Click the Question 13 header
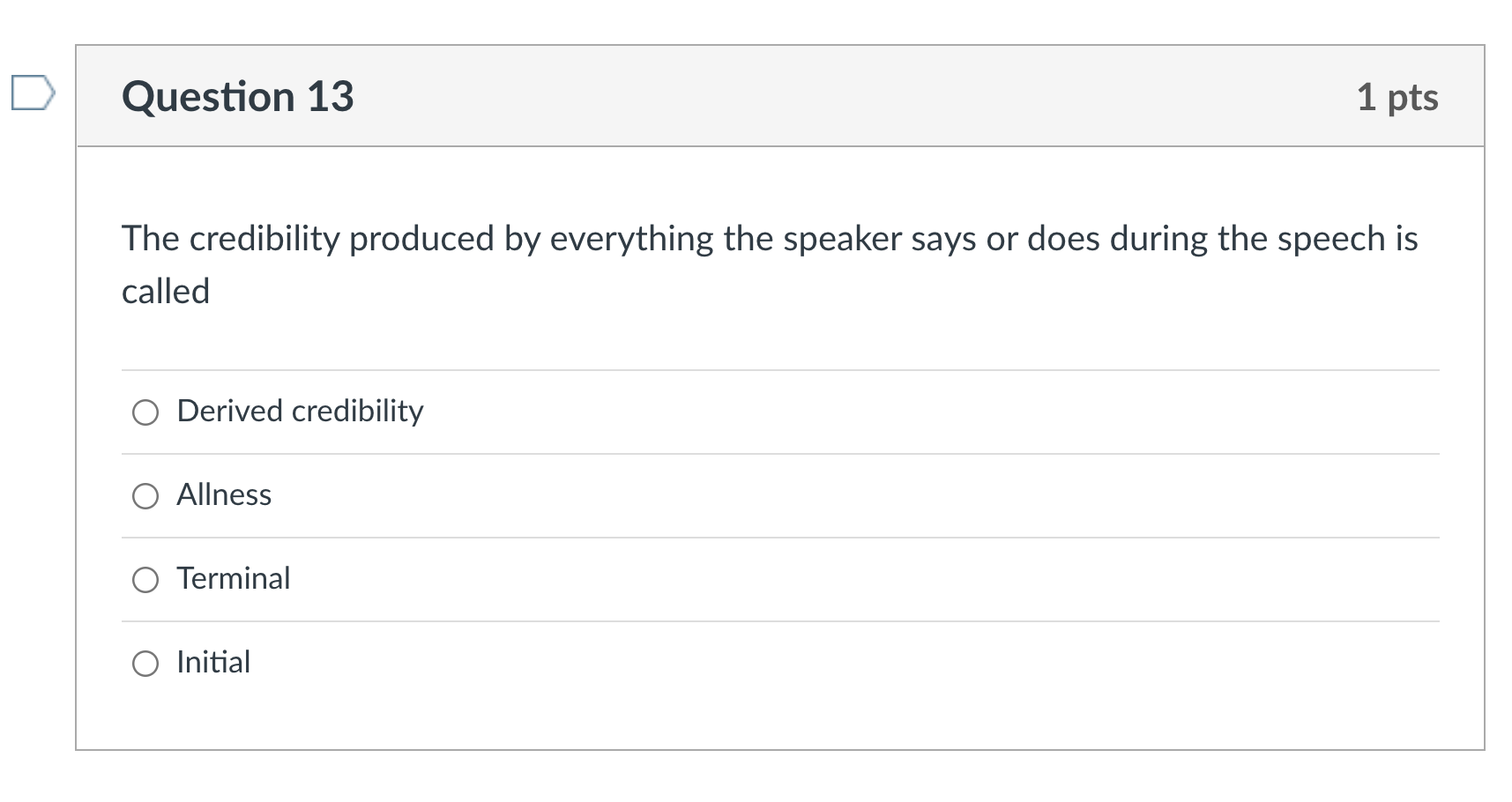The height and width of the screenshot is (802, 1512). [239, 97]
